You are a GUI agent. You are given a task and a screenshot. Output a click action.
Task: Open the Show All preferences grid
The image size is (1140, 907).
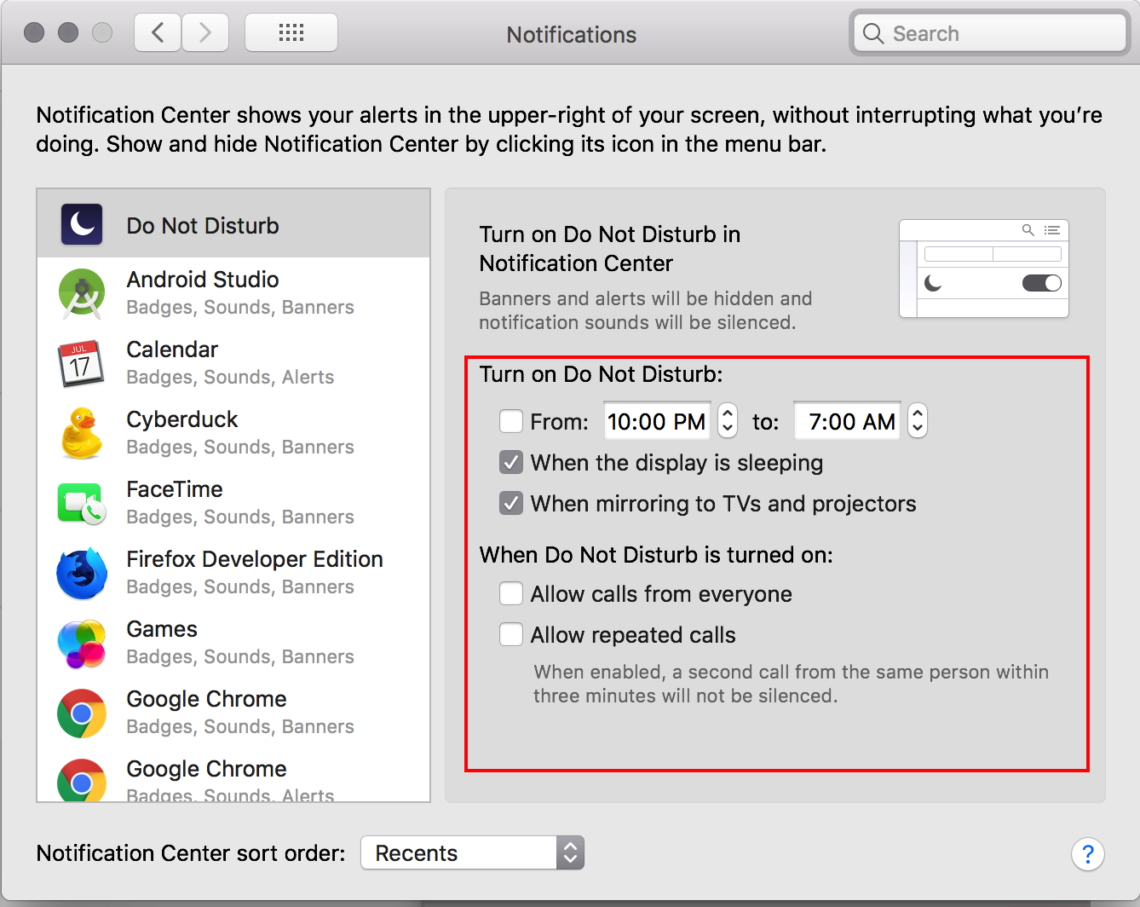[x=290, y=32]
